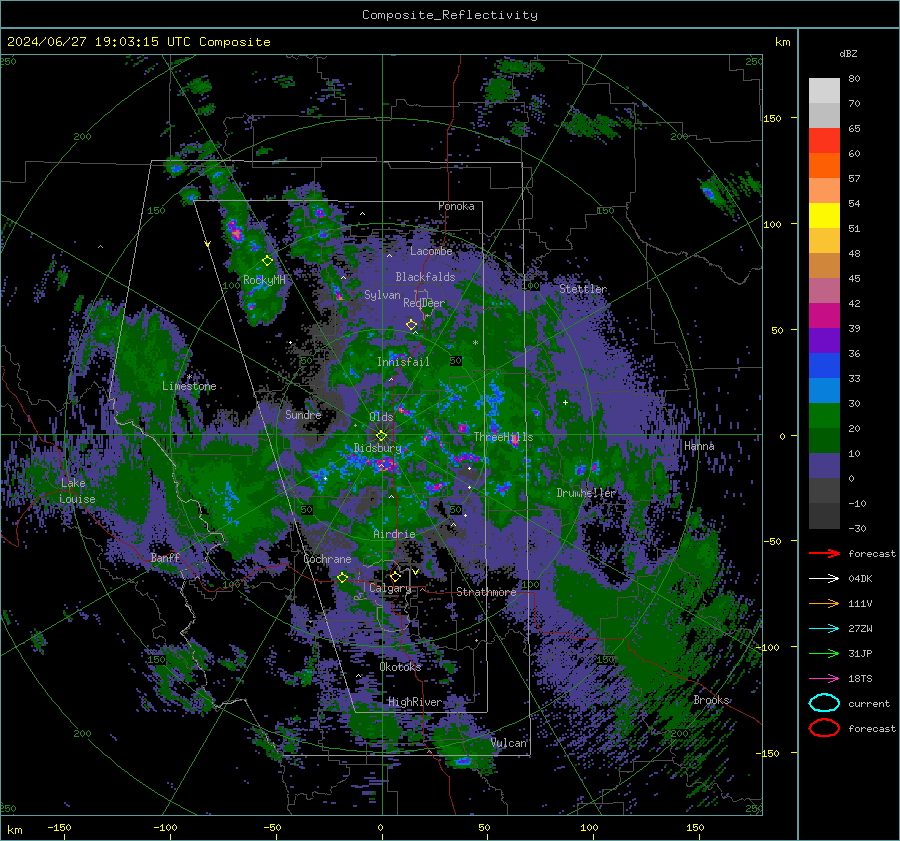
Task: Click the Limestone label on the map
Action: pyautogui.click(x=189, y=386)
